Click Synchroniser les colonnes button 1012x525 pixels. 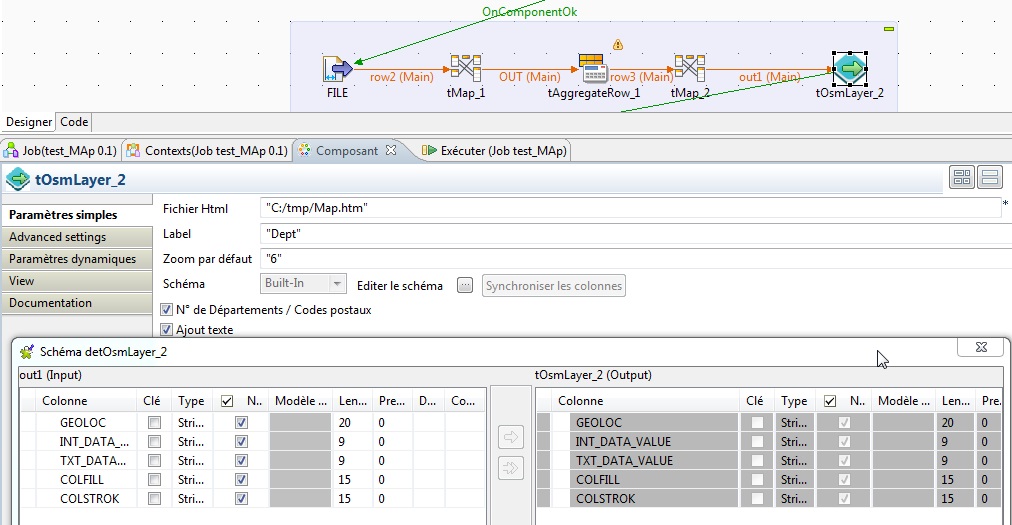tap(554, 286)
